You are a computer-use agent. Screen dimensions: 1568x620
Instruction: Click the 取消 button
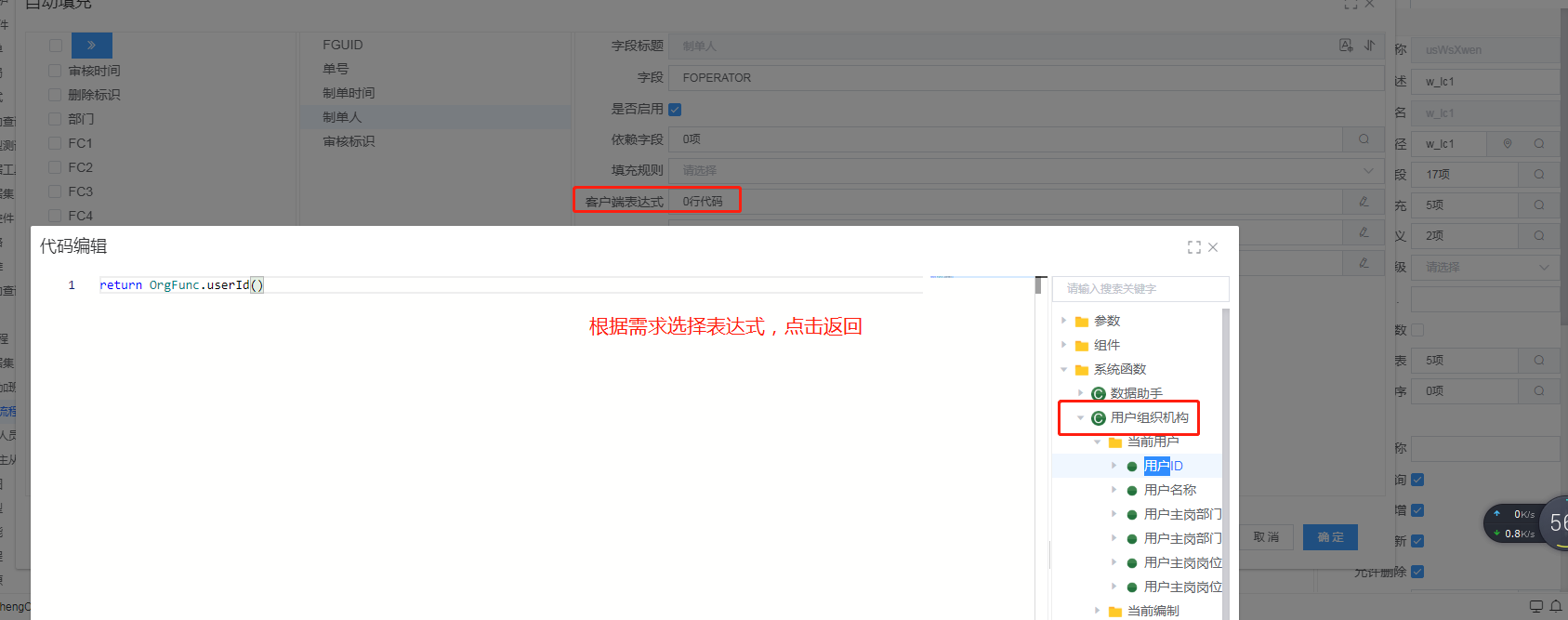pos(1266,537)
